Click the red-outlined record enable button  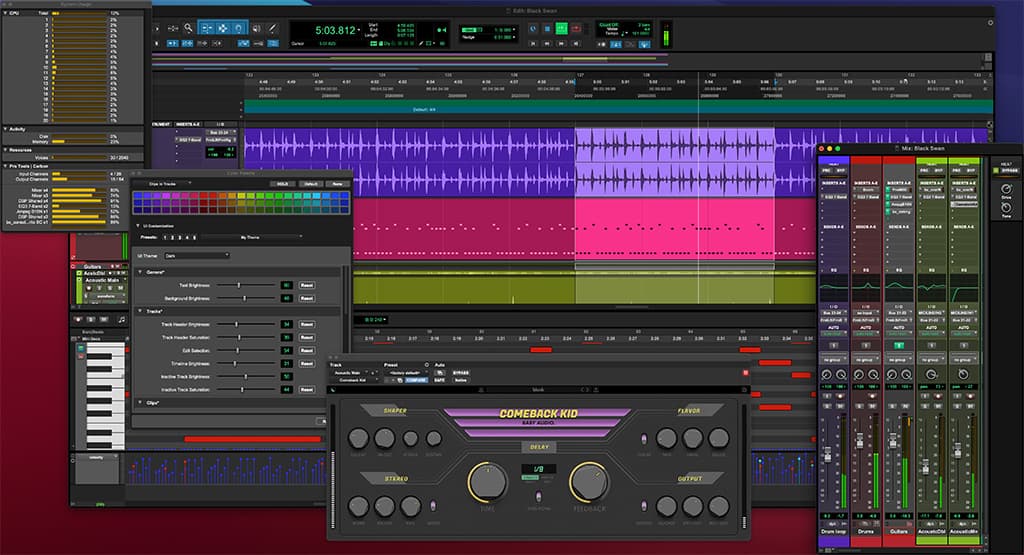point(576,29)
